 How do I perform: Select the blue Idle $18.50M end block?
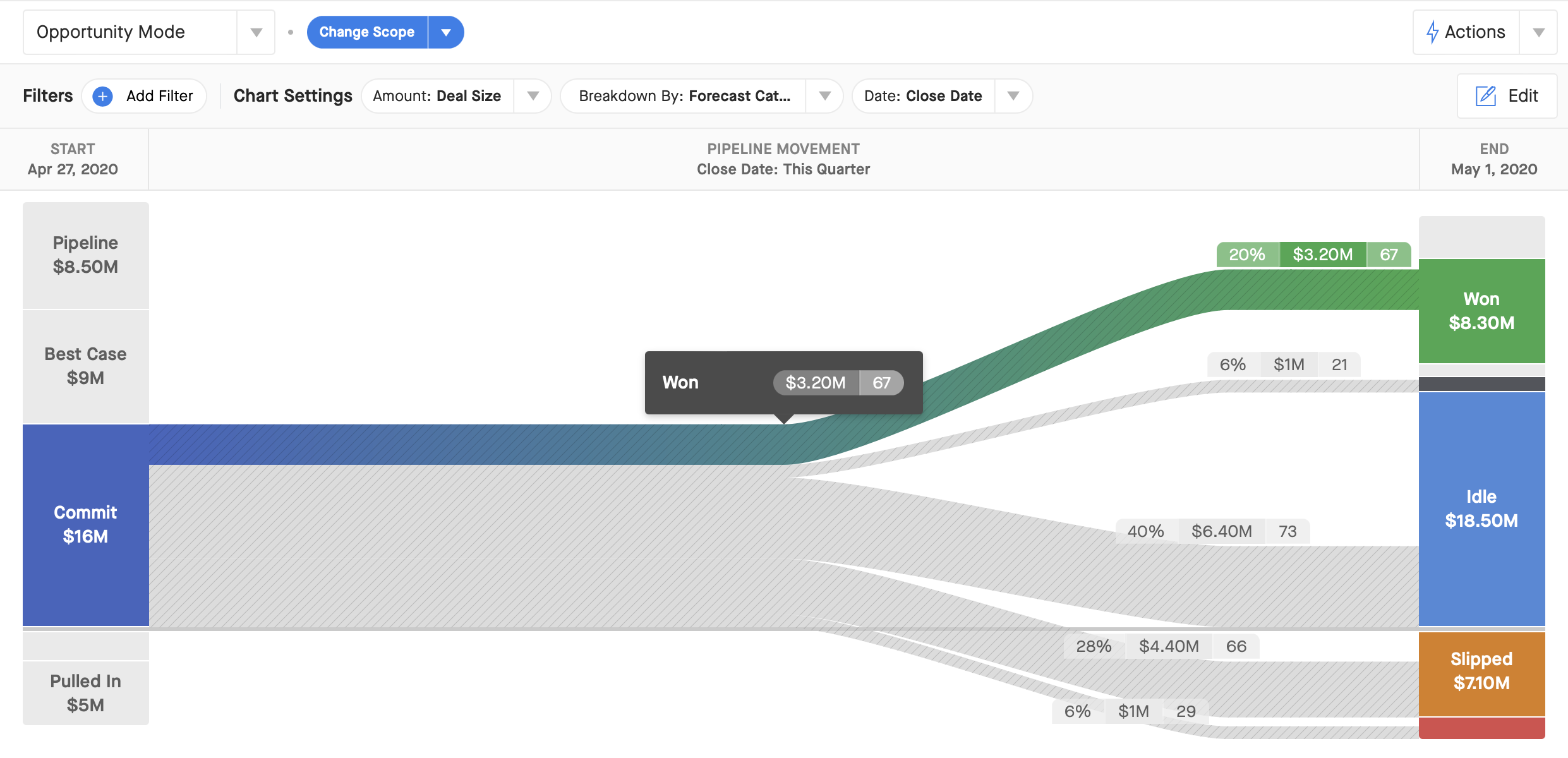click(1481, 509)
